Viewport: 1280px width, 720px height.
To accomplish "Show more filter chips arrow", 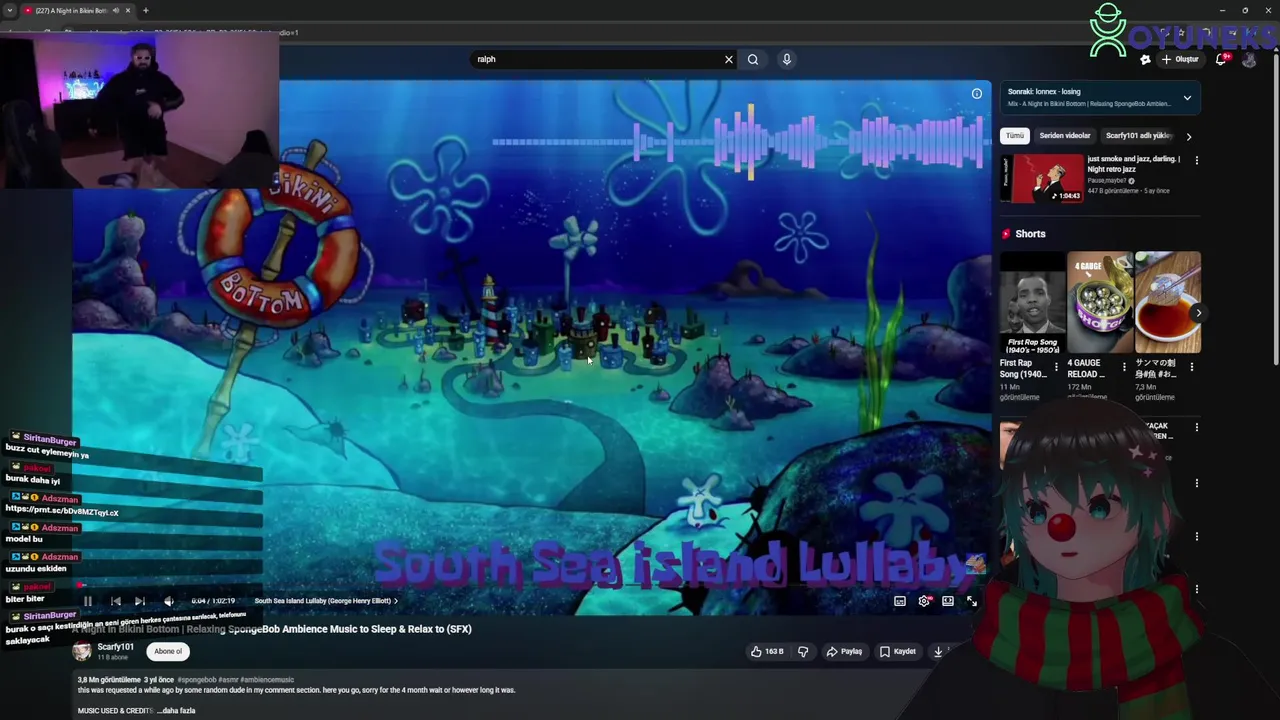I will click(x=1189, y=136).
